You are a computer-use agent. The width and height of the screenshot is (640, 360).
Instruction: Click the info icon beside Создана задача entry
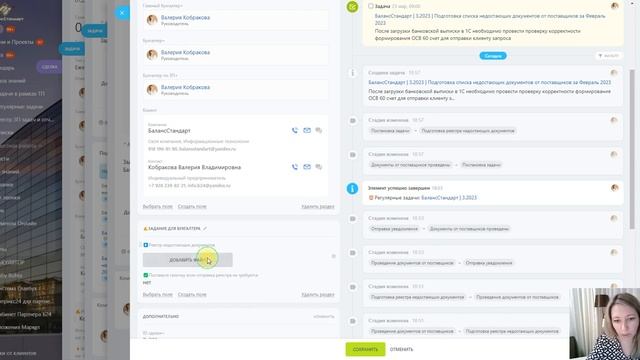(353, 73)
